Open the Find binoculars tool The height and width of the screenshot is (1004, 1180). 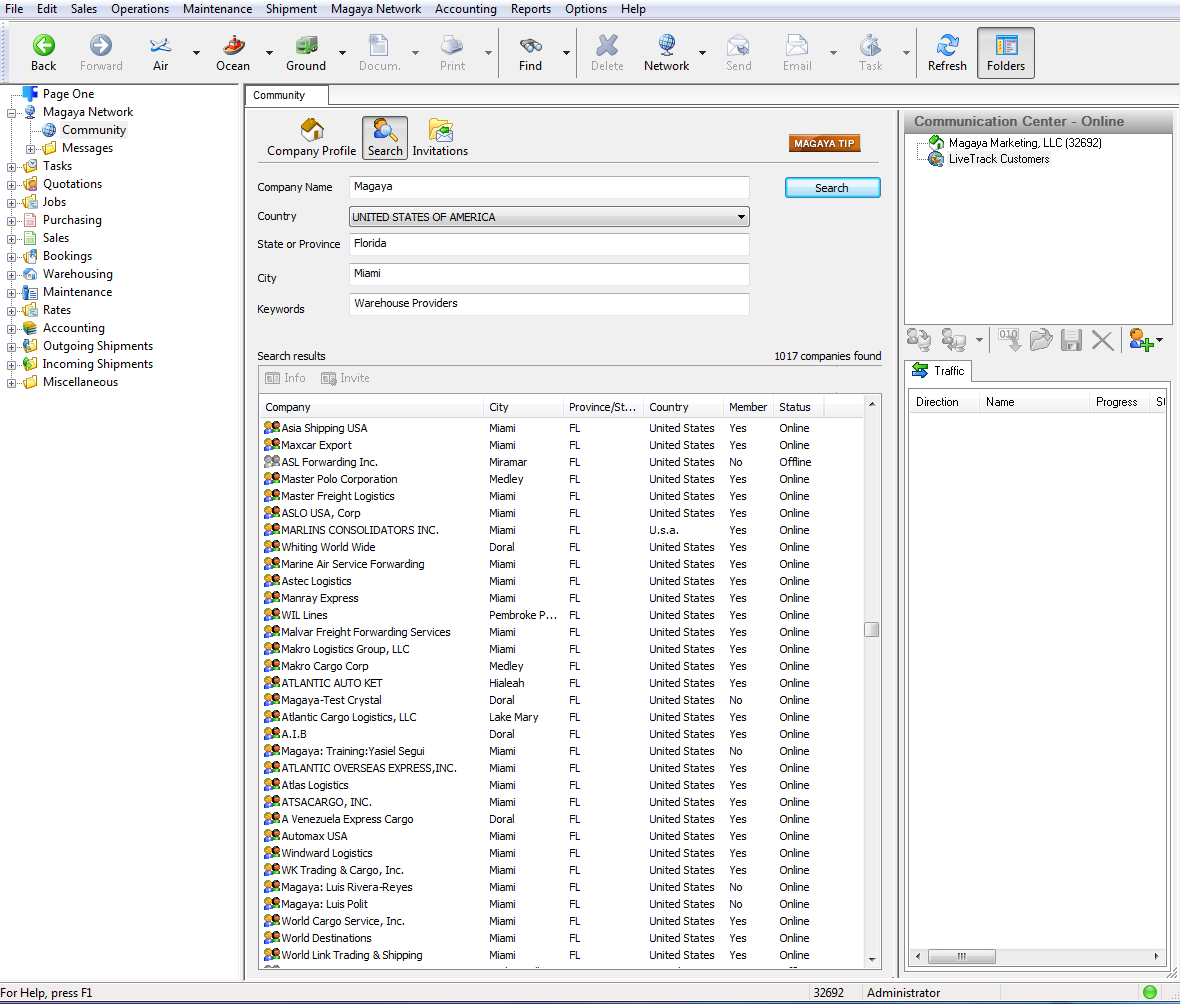[x=530, y=53]
